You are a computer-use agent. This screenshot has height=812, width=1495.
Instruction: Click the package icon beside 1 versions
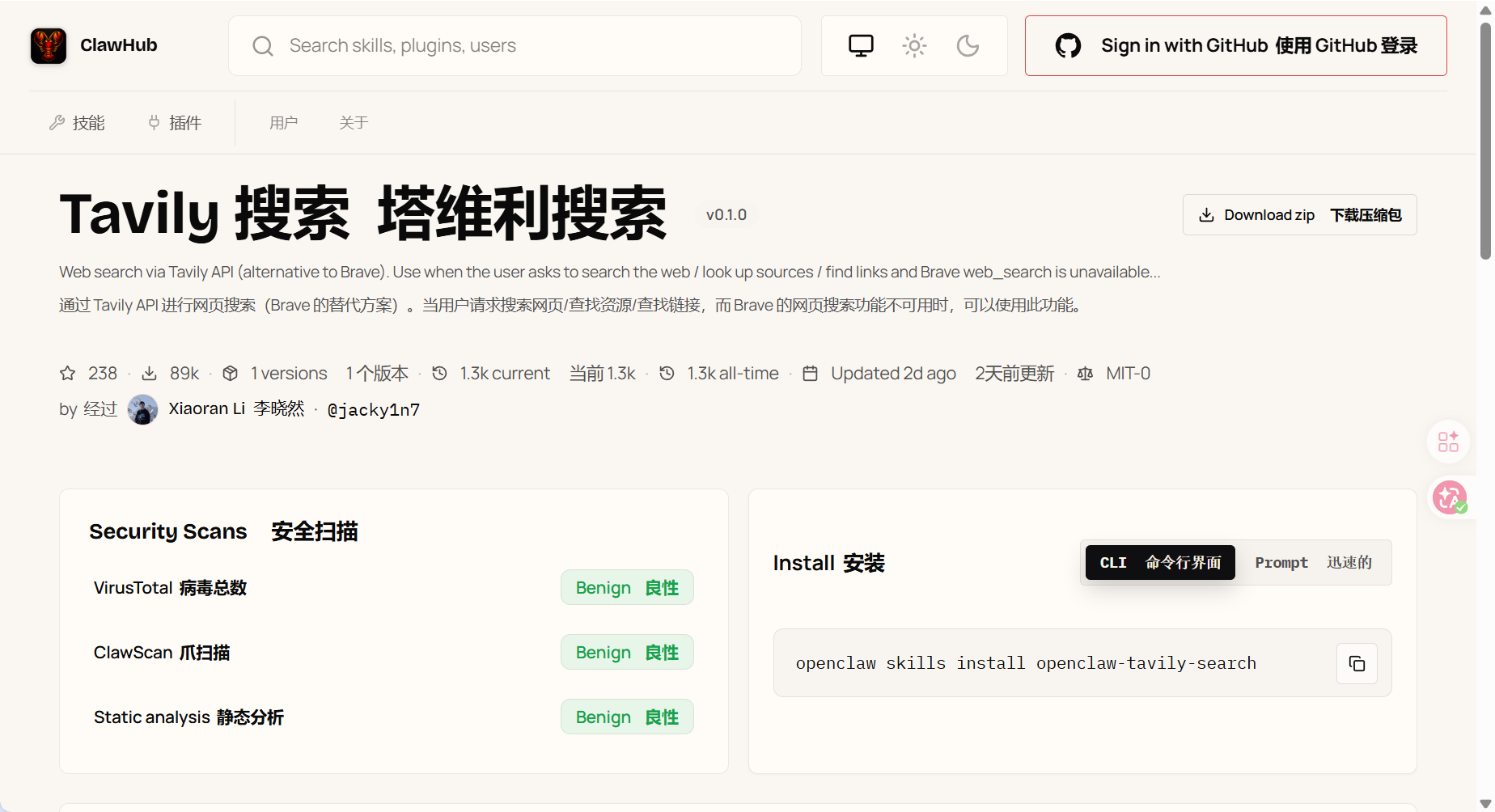click(x=231, y=374)
